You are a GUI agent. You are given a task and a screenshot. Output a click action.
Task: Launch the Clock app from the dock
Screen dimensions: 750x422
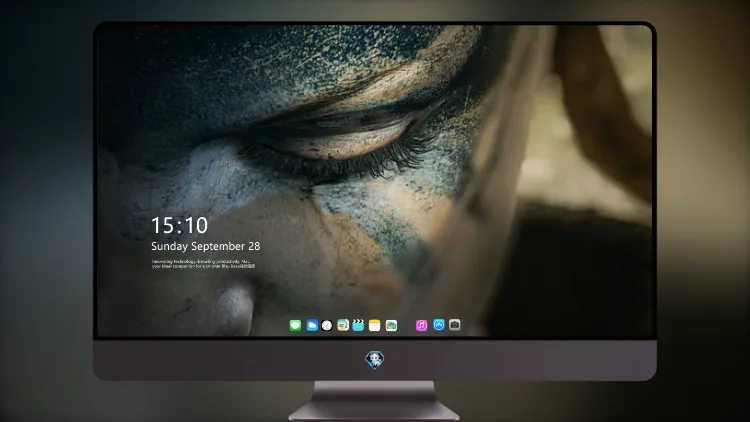click(327, 325)
